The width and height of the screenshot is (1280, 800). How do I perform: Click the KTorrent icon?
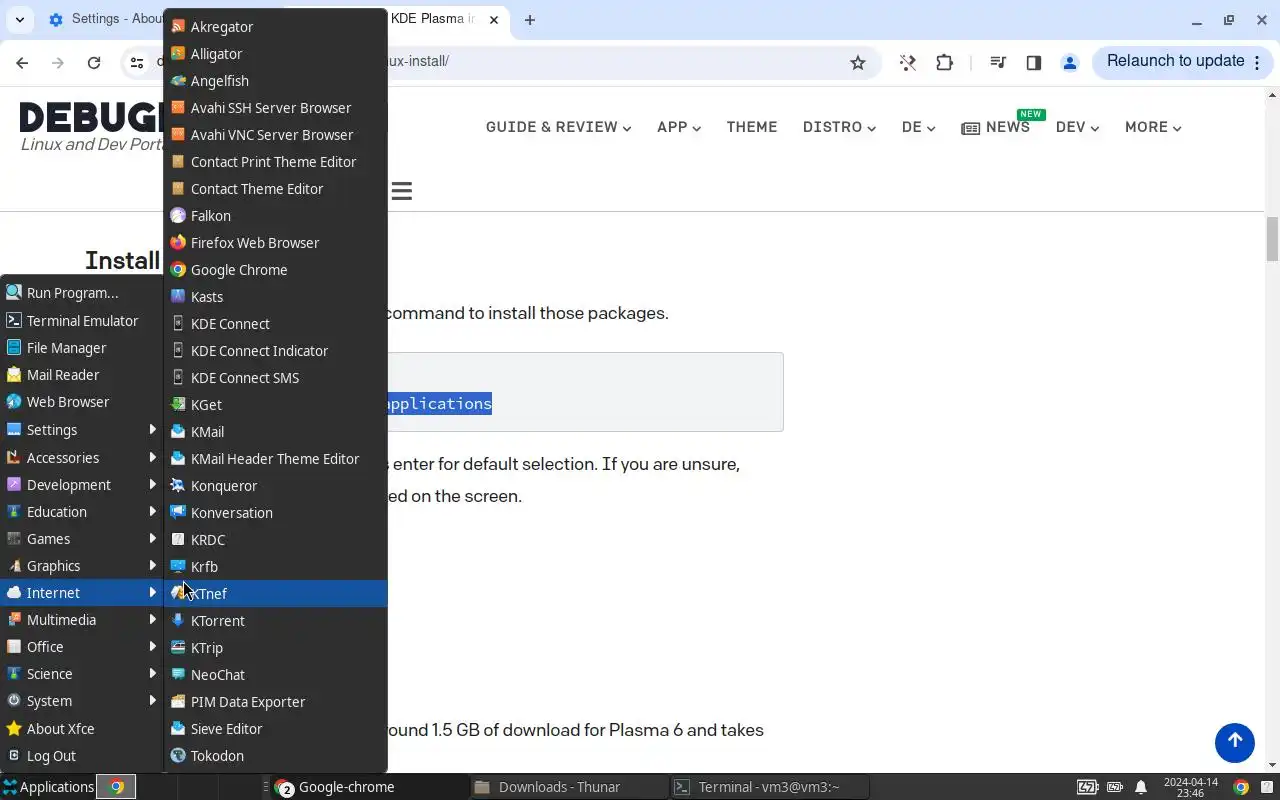pos(178,621)
